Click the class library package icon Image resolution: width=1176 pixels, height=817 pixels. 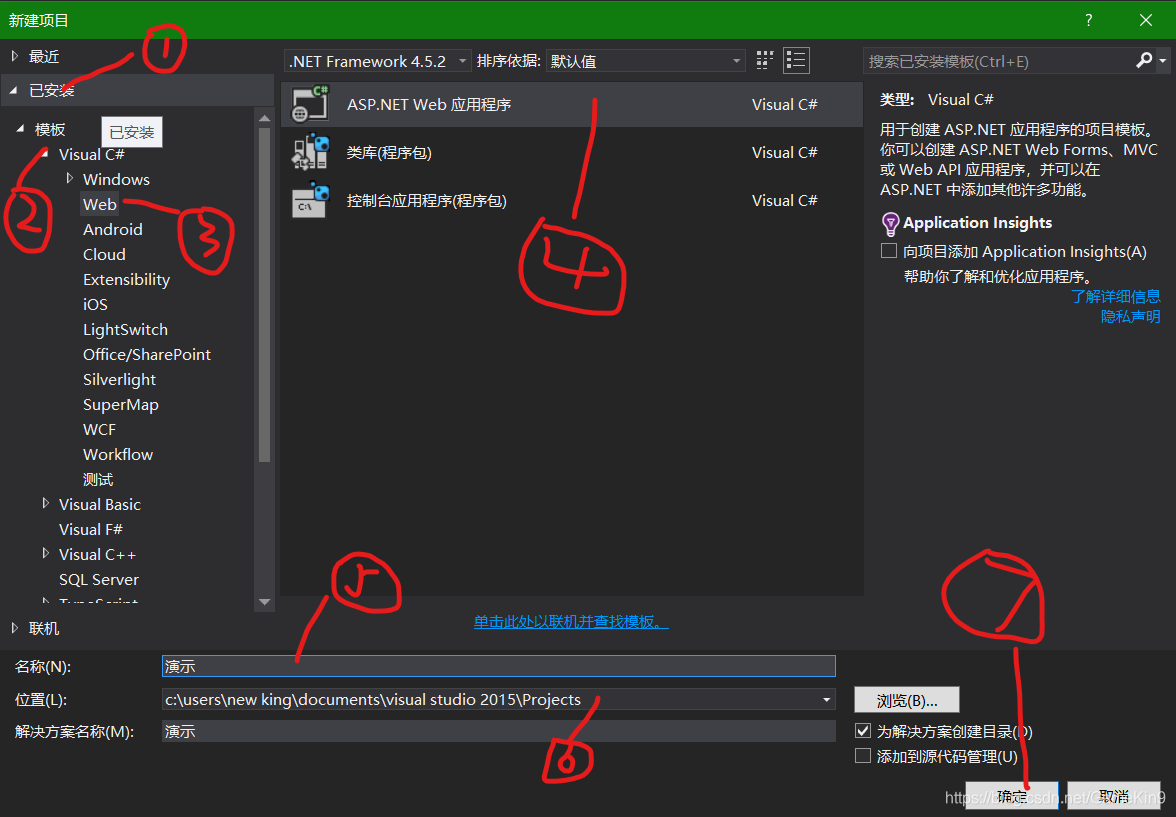(310, 152)
